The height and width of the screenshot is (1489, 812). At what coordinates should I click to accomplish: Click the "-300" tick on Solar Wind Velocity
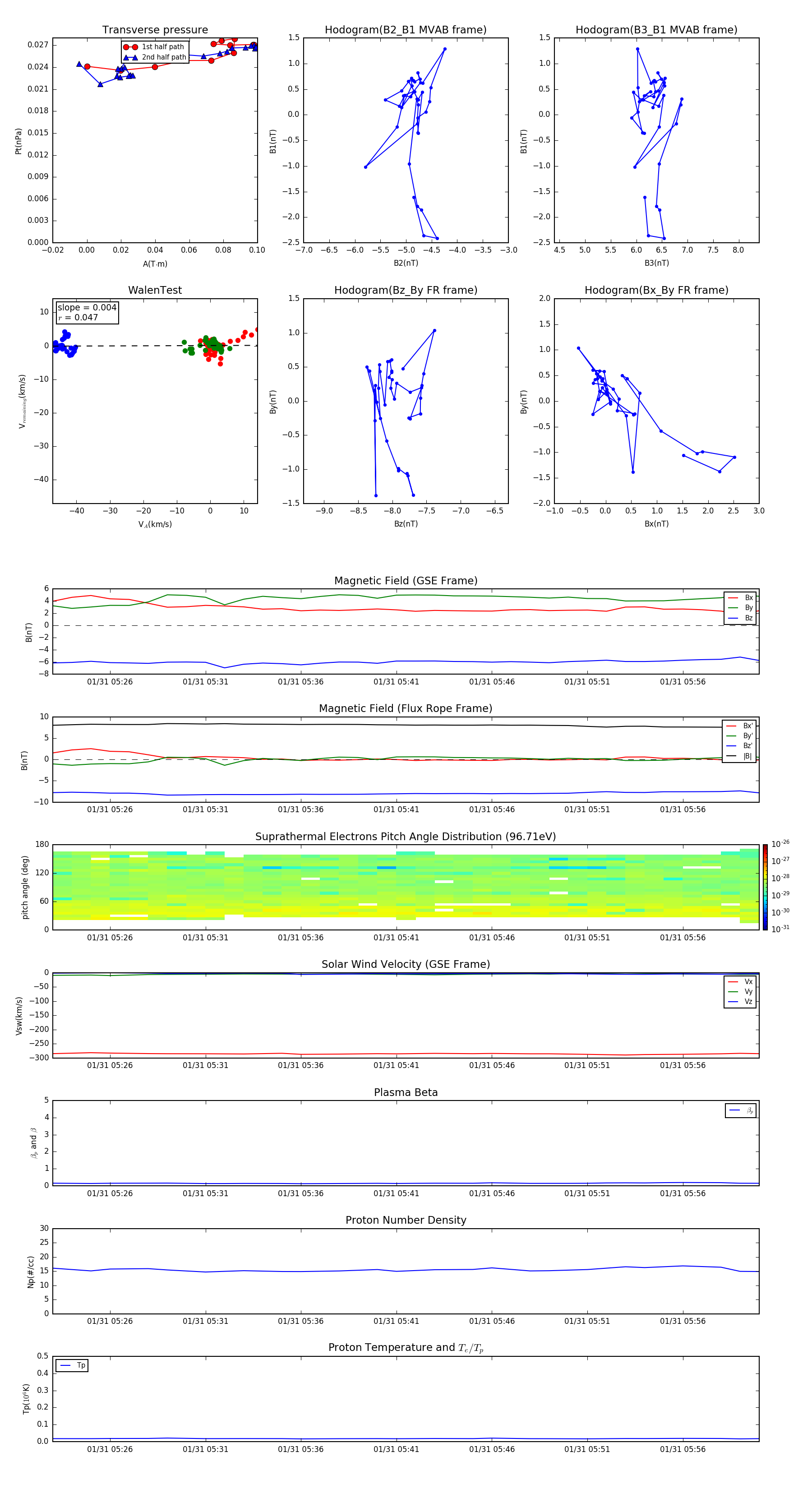coord(39,1058)
